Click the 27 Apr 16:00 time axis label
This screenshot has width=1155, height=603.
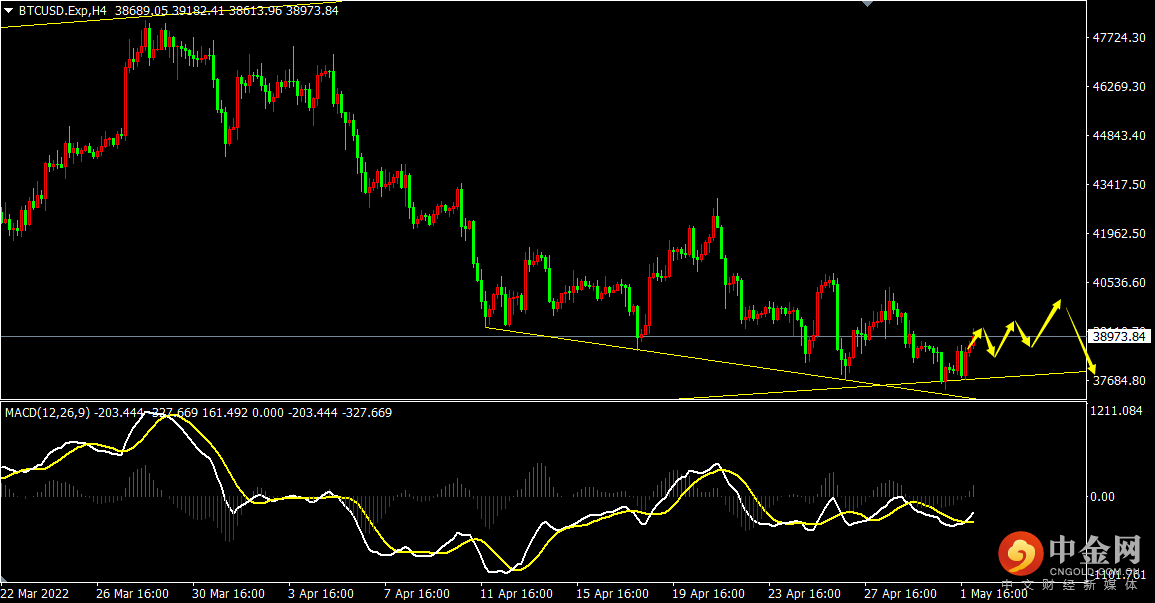[900, 593]
